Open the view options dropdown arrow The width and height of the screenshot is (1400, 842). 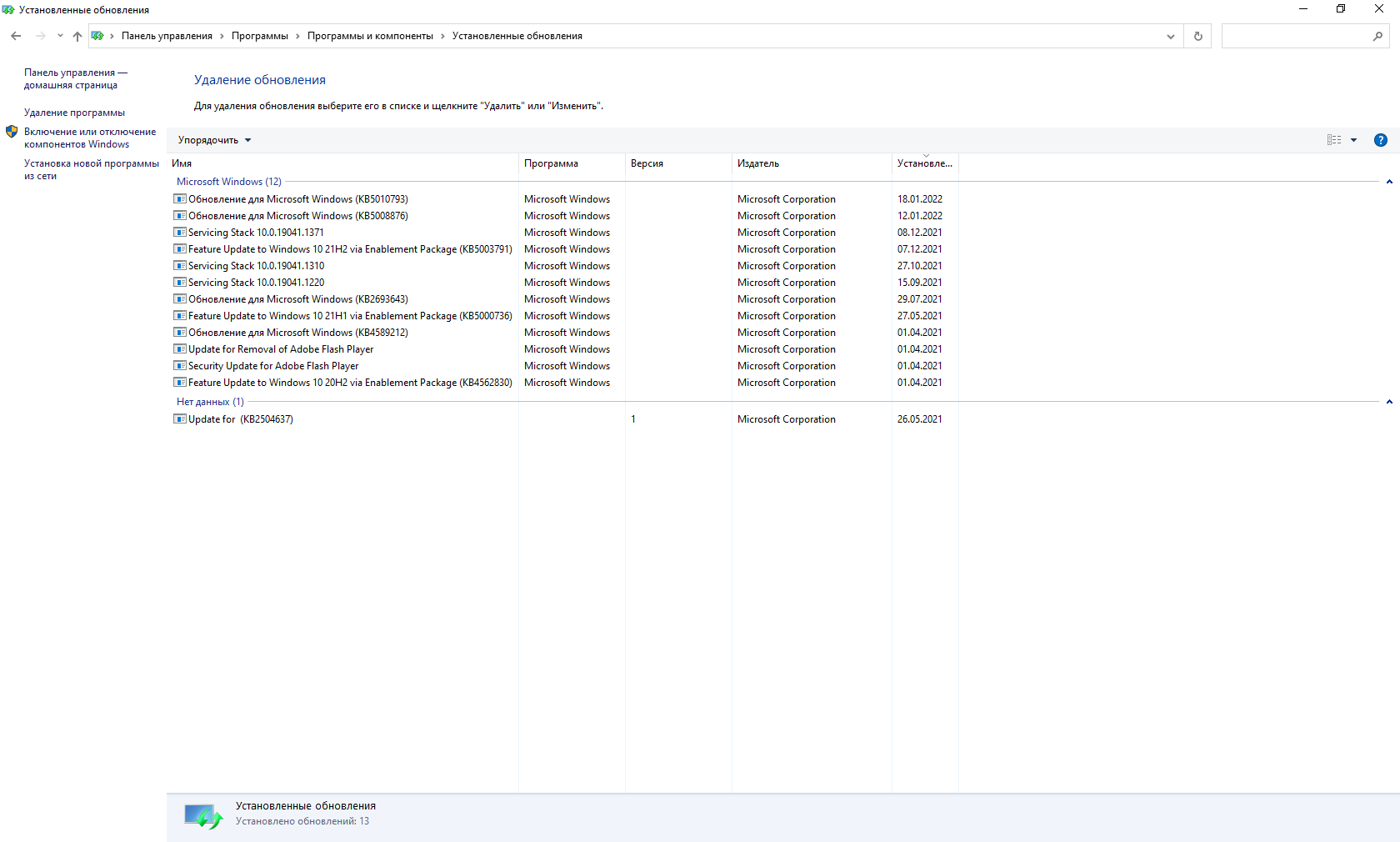pyautogui.click(x=1354, y=140)
